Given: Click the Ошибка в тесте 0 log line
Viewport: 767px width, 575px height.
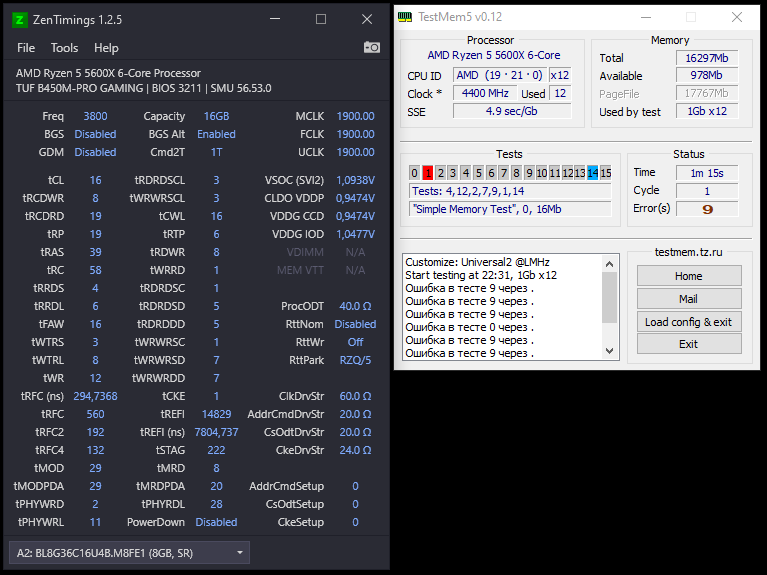Looking at the screenshot, I should click(x=470, y=327).
